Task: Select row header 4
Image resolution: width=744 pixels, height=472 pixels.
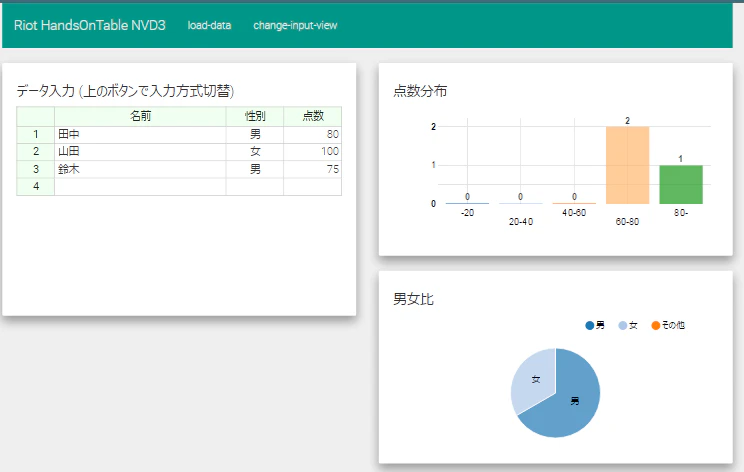Action: [36, 186]
